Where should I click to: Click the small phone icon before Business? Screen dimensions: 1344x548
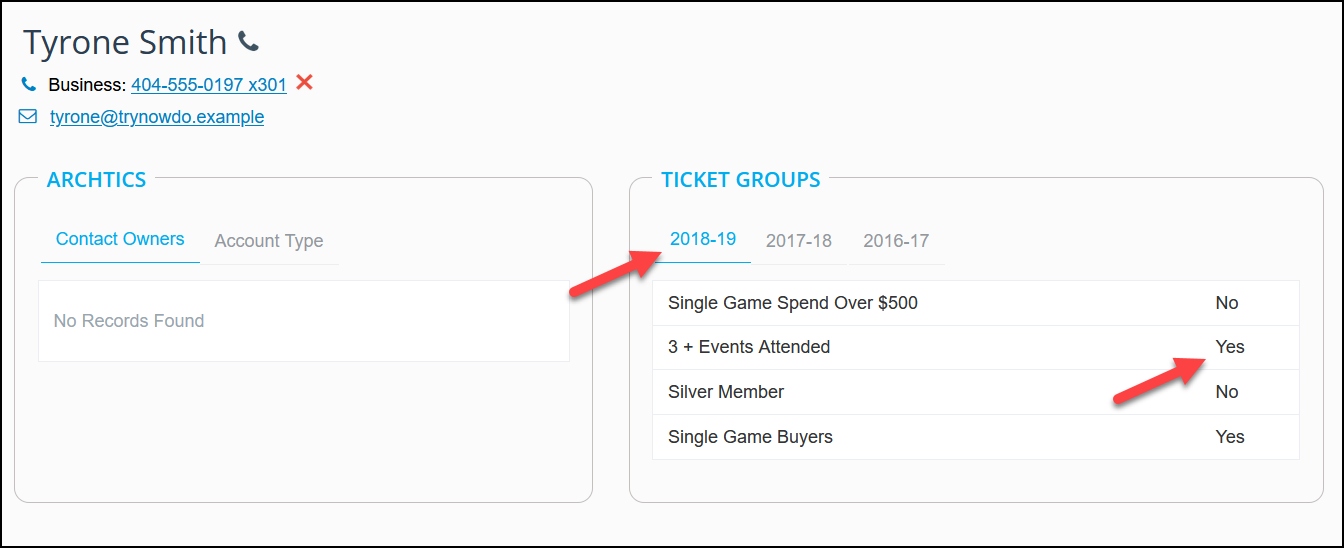28,85
